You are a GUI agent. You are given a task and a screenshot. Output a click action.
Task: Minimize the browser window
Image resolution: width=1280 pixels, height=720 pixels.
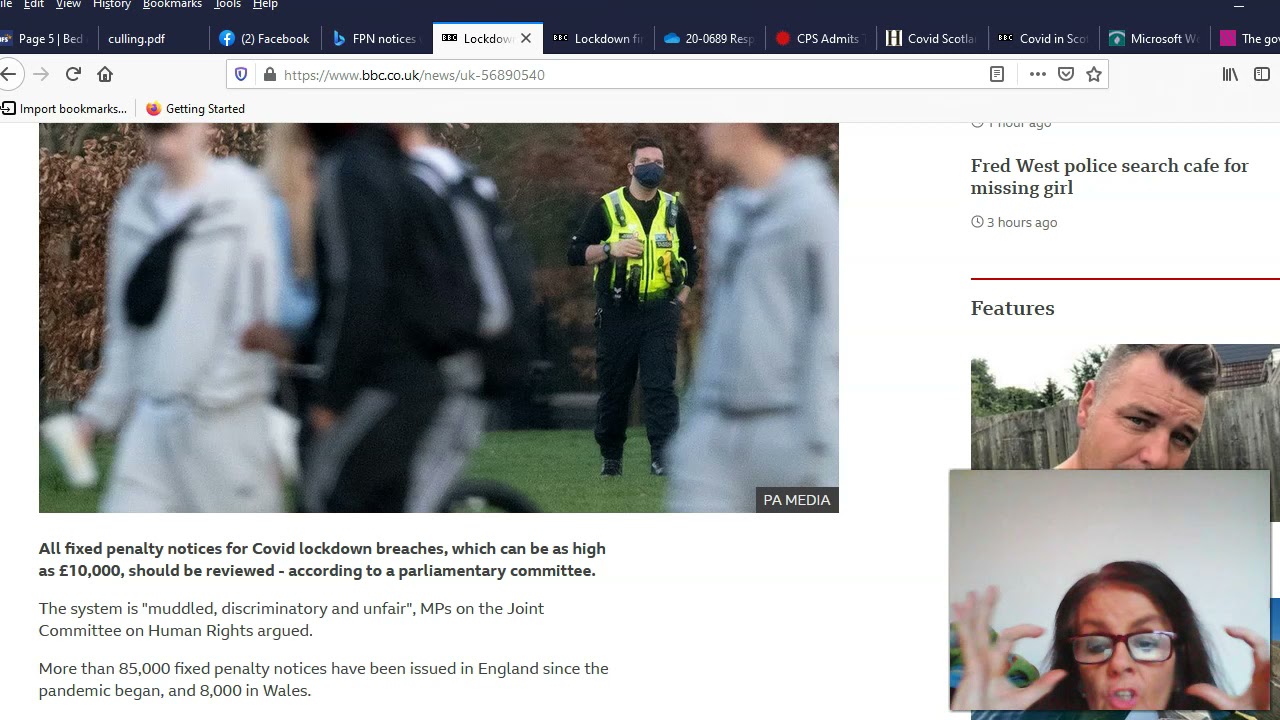point(1238,5)
